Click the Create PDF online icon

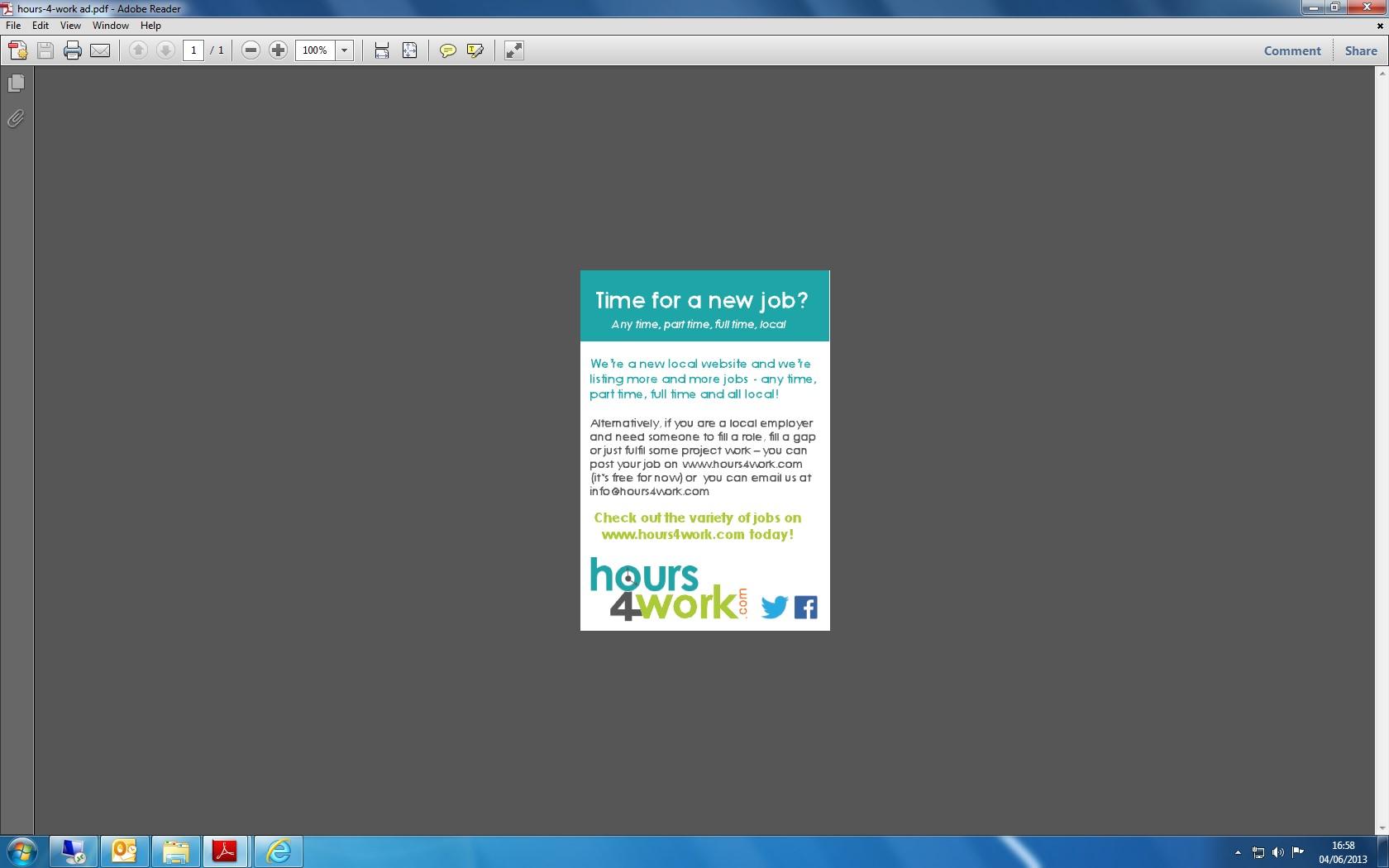[x=18, y=50]
